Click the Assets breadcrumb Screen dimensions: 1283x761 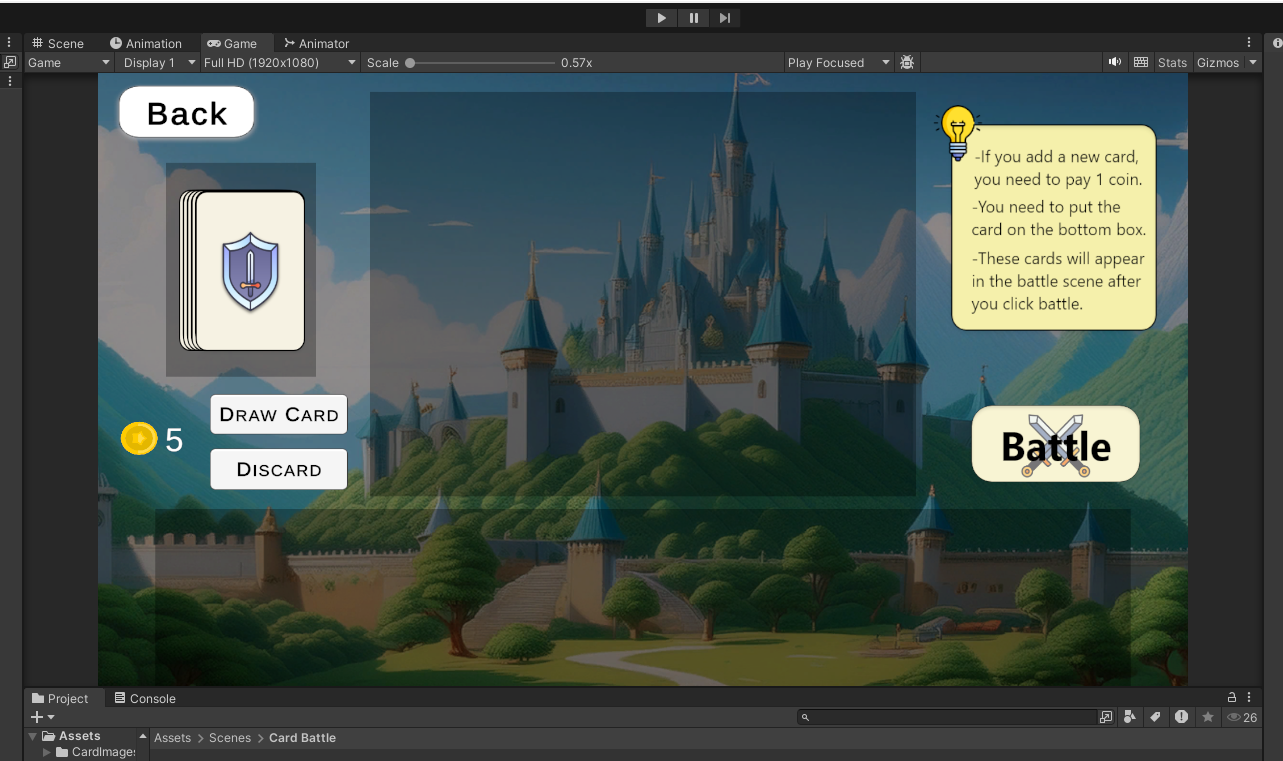(172, 738)
